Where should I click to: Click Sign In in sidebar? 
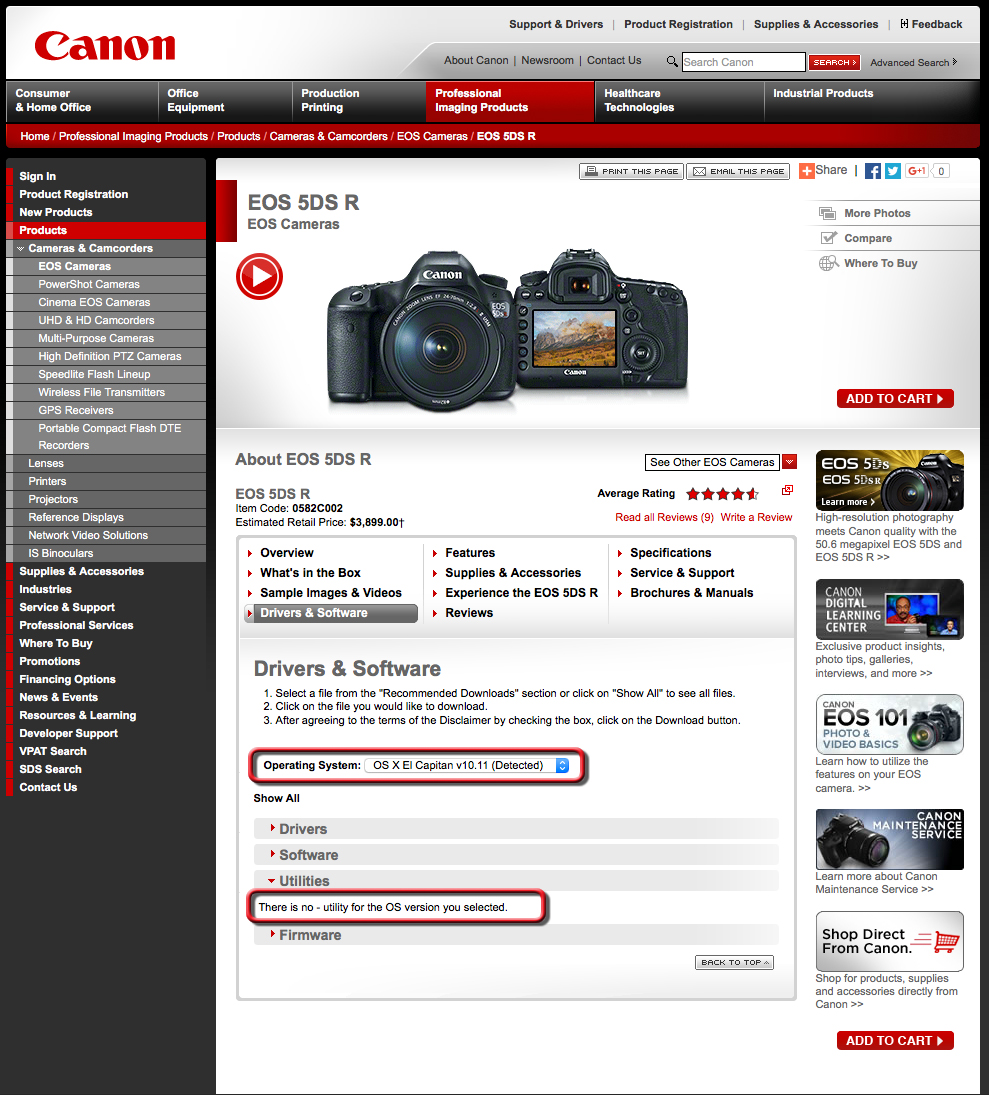click(38, 177)
